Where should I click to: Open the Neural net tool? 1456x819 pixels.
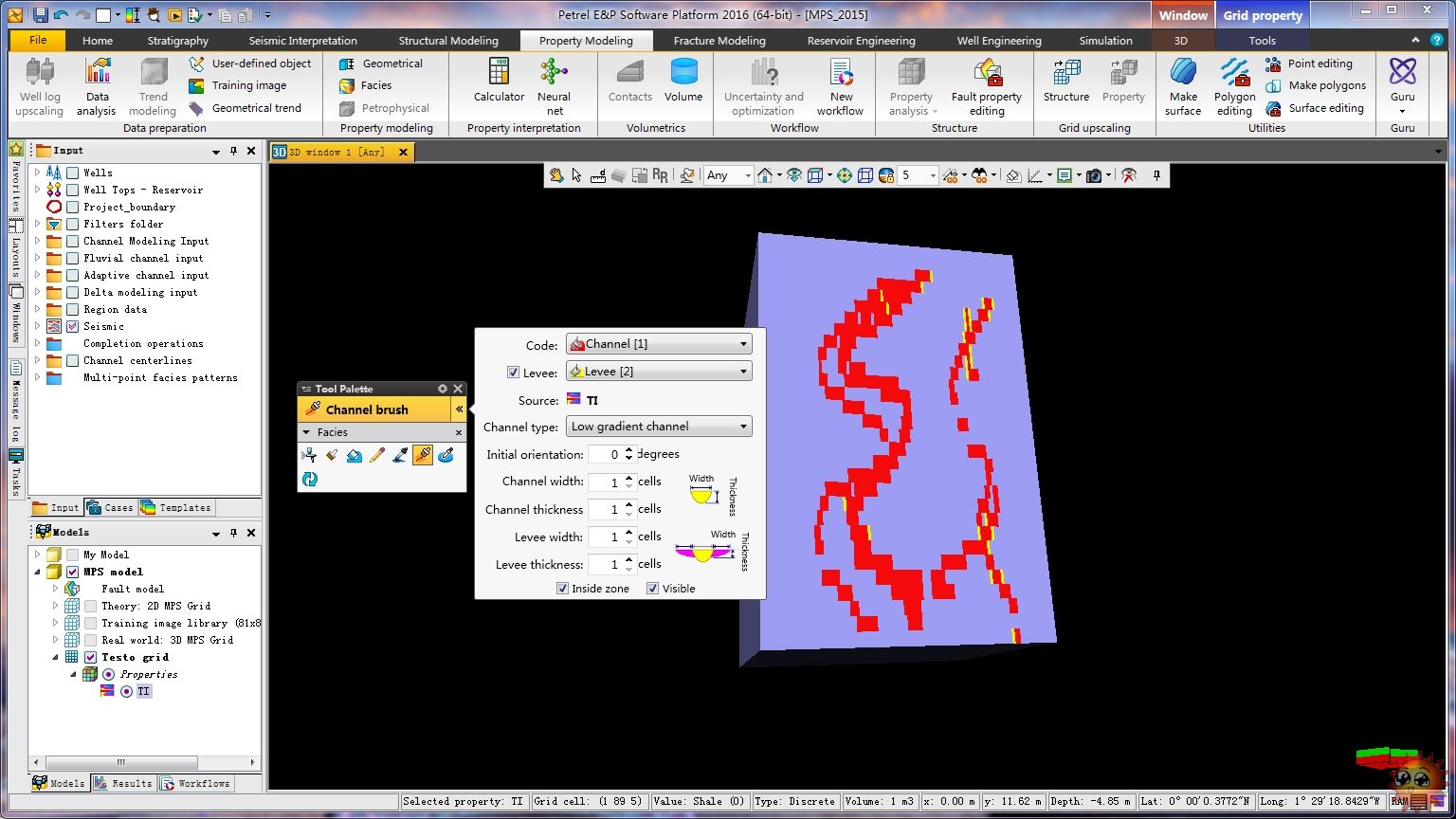point(554,86)
